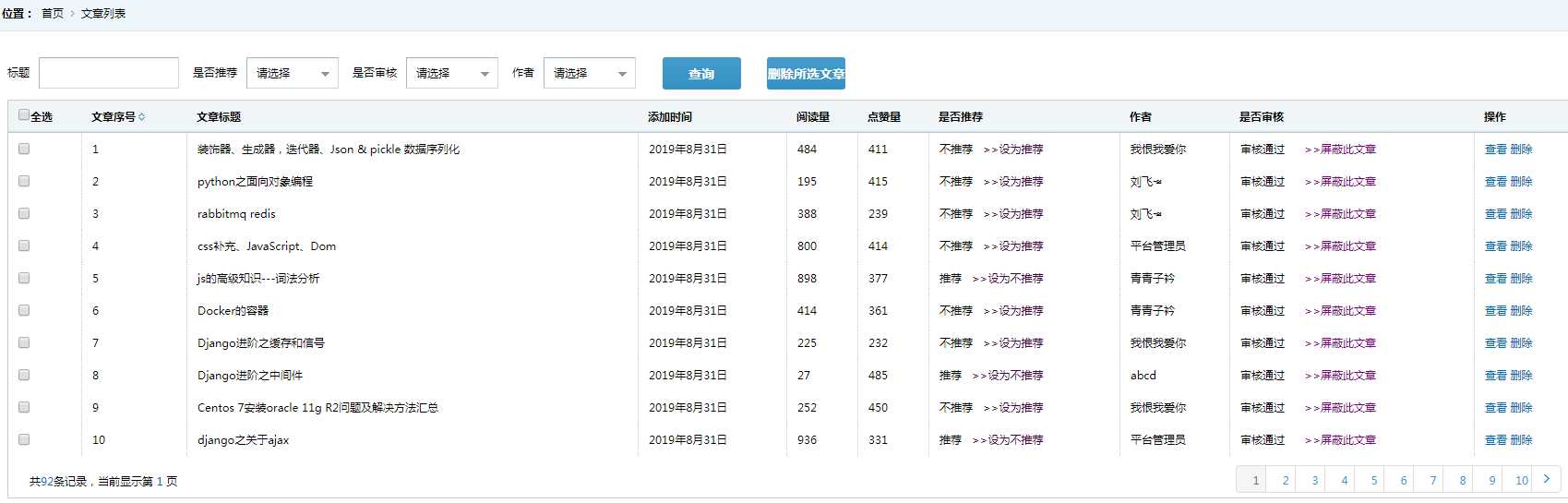
Task: Click title Django进阶之中间件
Action: coord(250,376)
